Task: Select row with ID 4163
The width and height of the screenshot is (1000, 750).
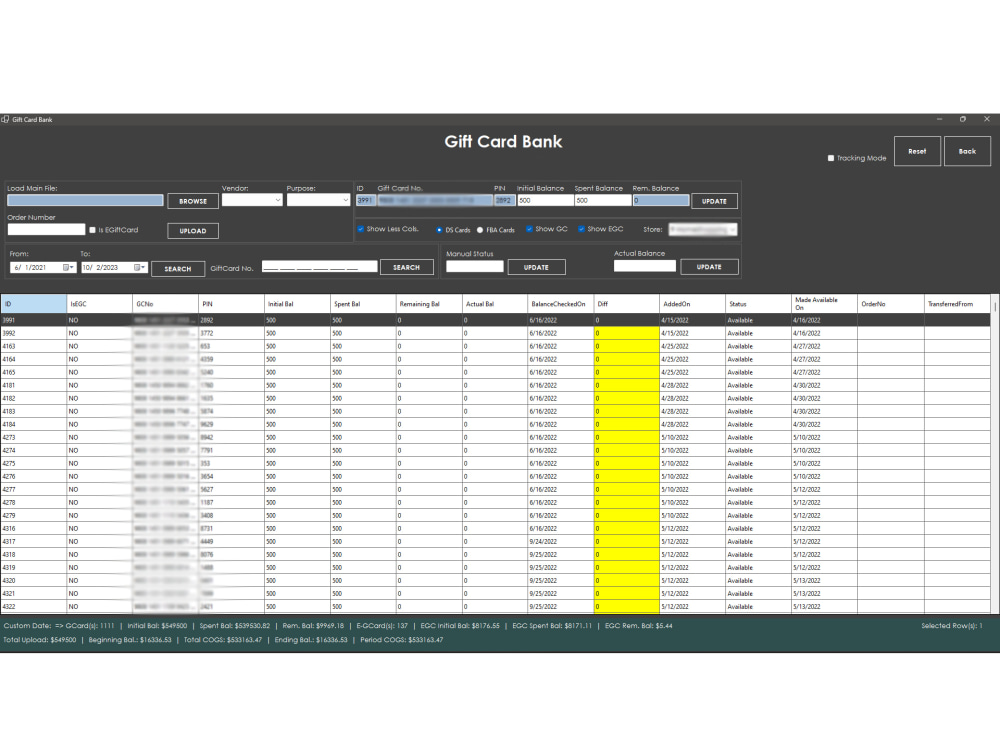Action: tap(495, 346)
